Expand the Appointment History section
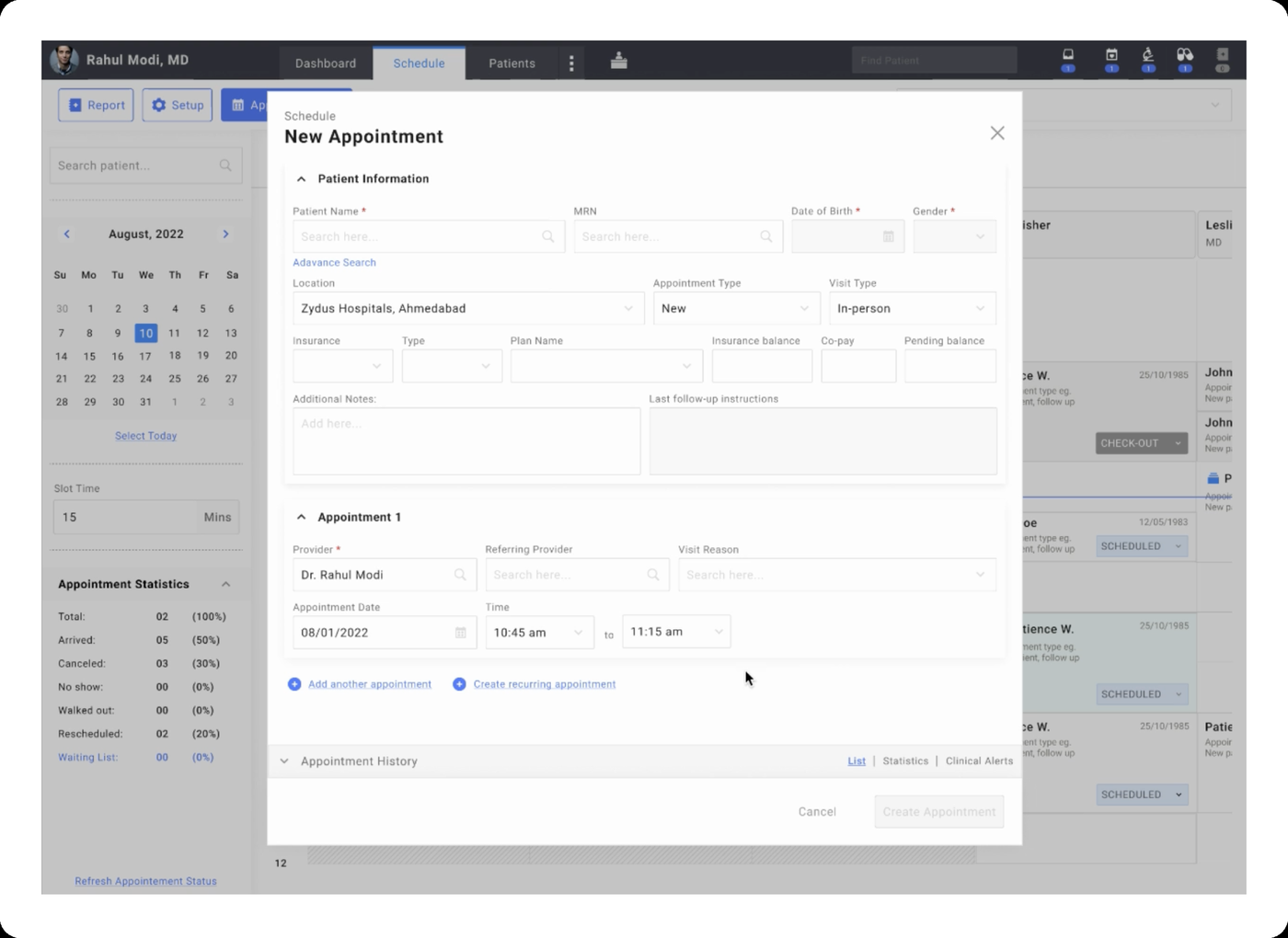This screenshot has height=938, width=1288. coord(284,761)
